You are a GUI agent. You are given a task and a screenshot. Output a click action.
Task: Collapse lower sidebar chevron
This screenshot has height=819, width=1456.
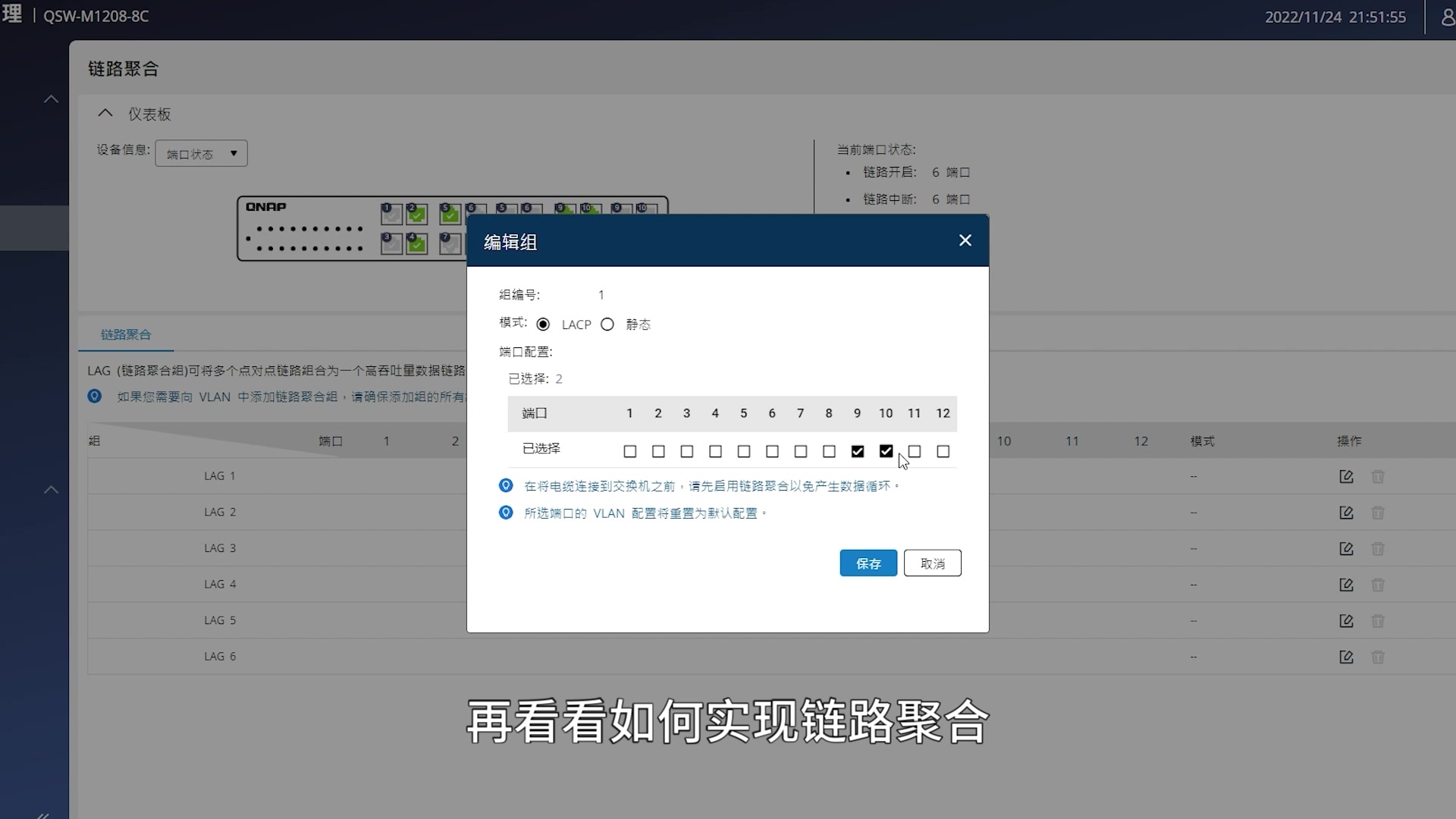pos(51,490)
